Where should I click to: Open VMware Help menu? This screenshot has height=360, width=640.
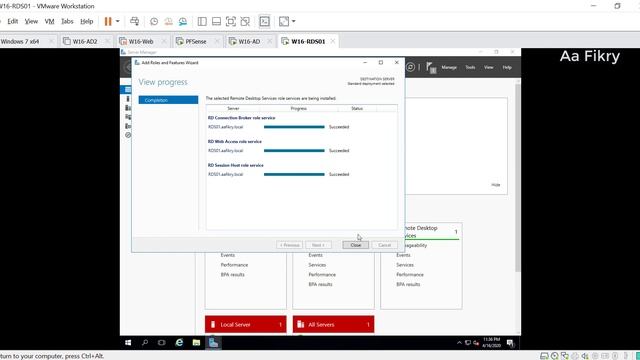[87, 21]
